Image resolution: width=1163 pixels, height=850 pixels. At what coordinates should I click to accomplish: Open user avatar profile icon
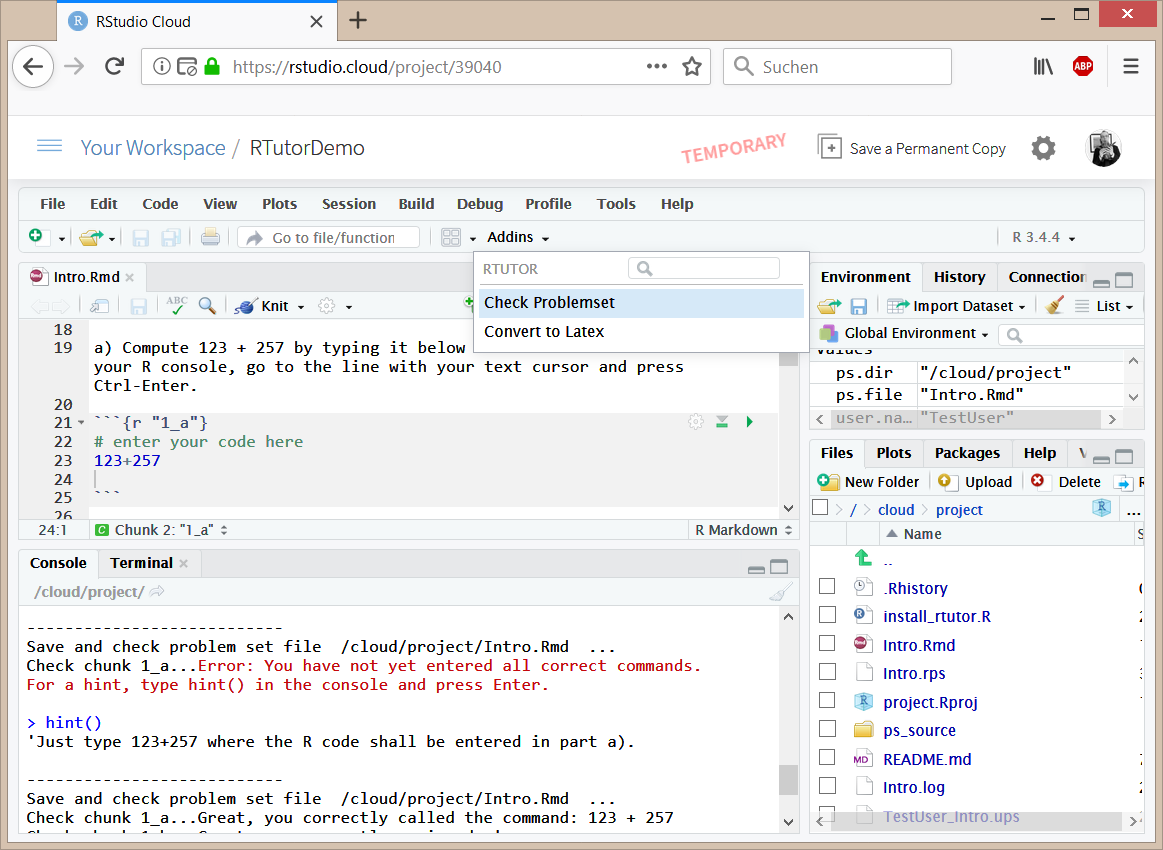[x=1103, y=148]
